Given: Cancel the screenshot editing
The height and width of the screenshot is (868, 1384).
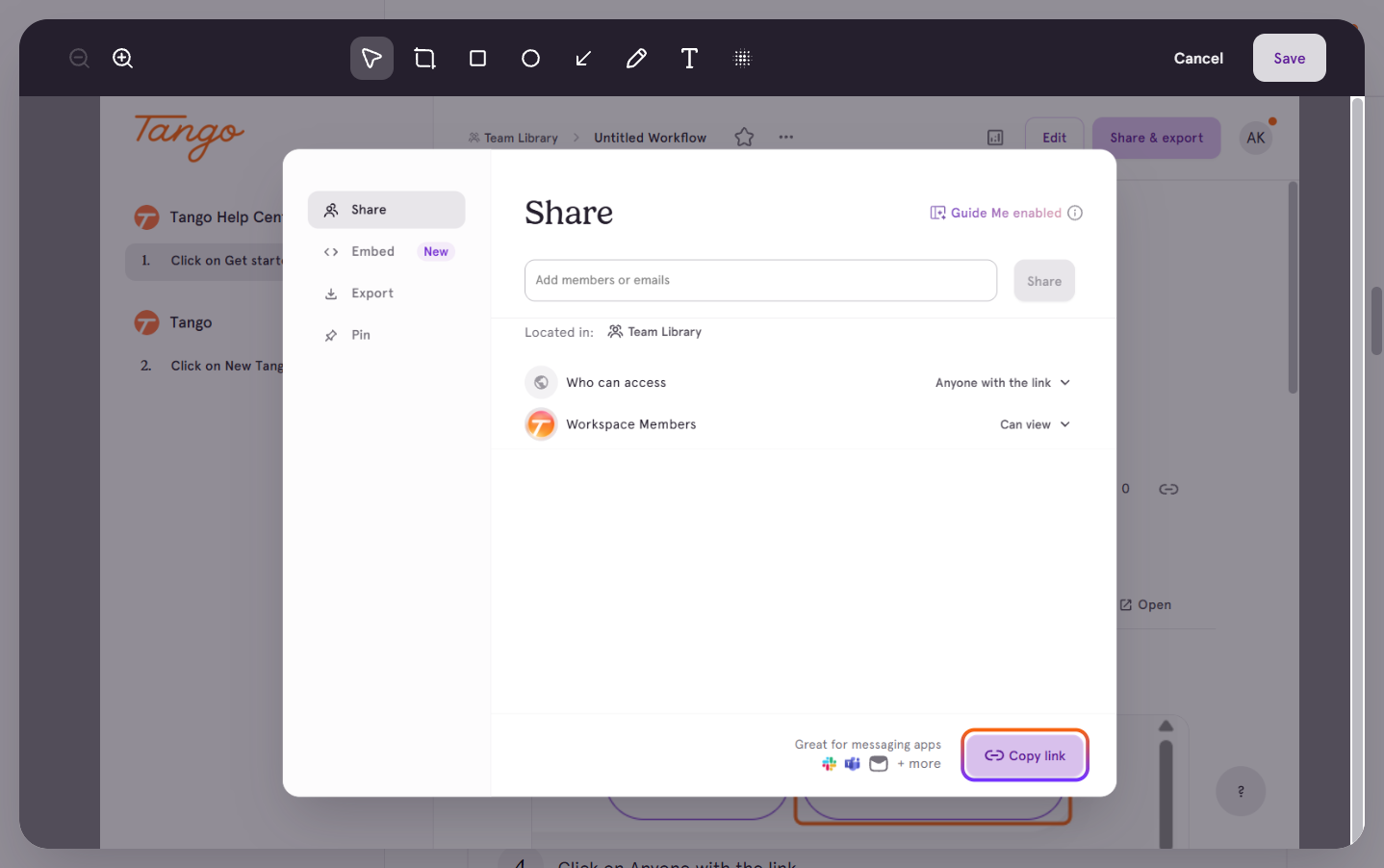Looking at the screenshot, I should 1198,59.
